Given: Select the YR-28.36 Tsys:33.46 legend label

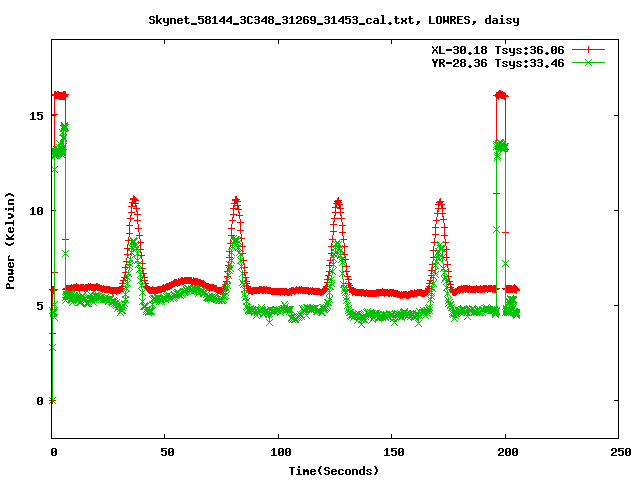Looking at the screenshot, I should [x=498, y=63].
